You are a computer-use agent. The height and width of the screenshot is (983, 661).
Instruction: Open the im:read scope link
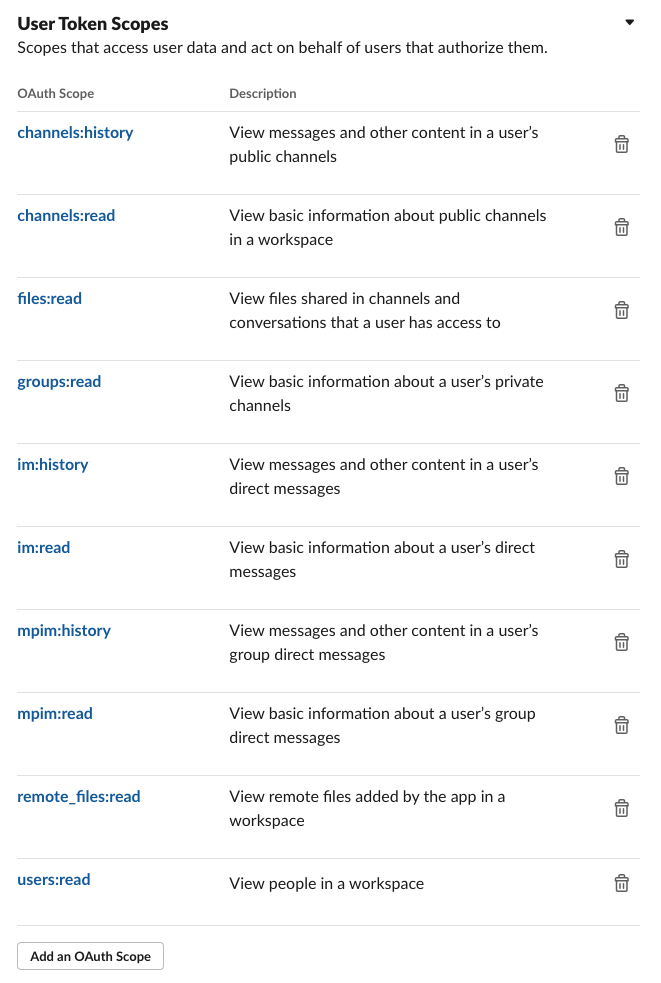click(43, 547)
